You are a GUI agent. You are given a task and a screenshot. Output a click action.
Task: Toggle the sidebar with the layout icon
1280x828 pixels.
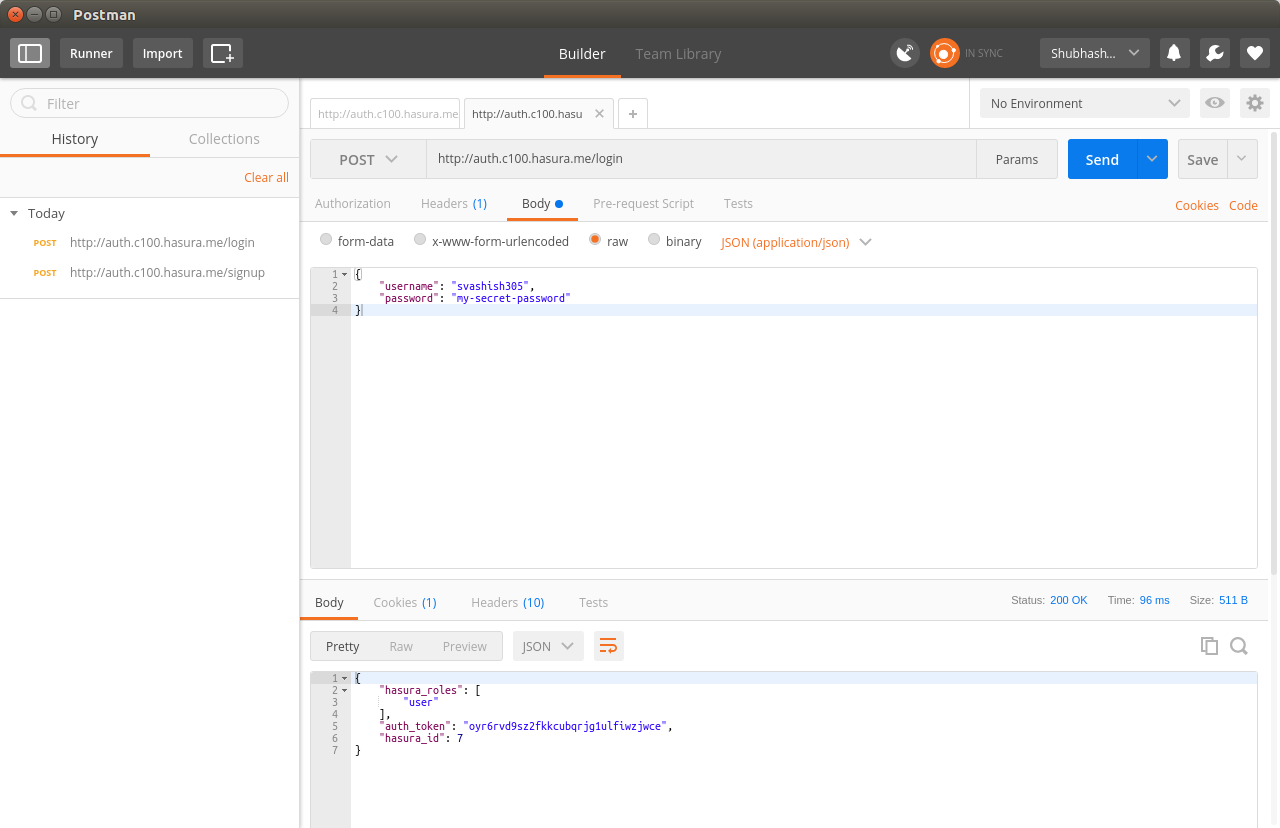[29, 52]
